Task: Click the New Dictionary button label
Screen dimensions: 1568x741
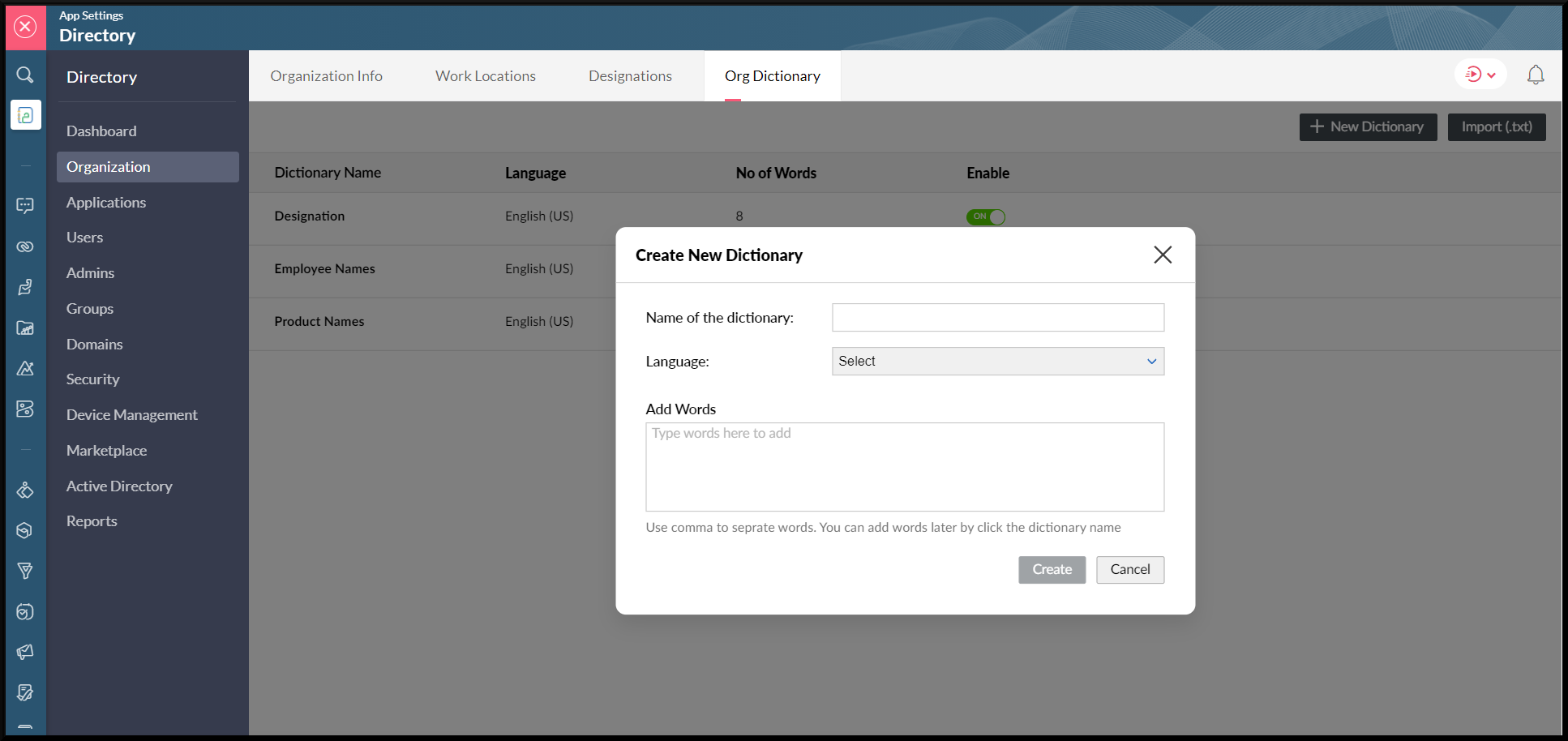Action: (x=1377, y=127)
